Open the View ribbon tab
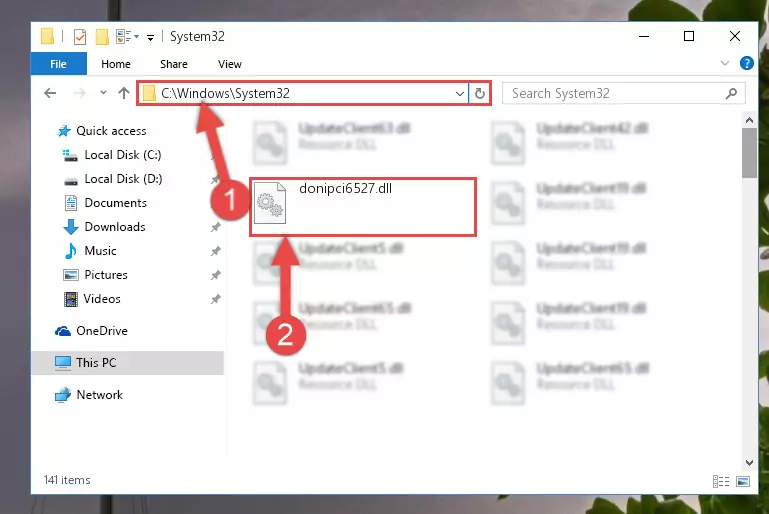The image size is (769, 514). (230, 64)
